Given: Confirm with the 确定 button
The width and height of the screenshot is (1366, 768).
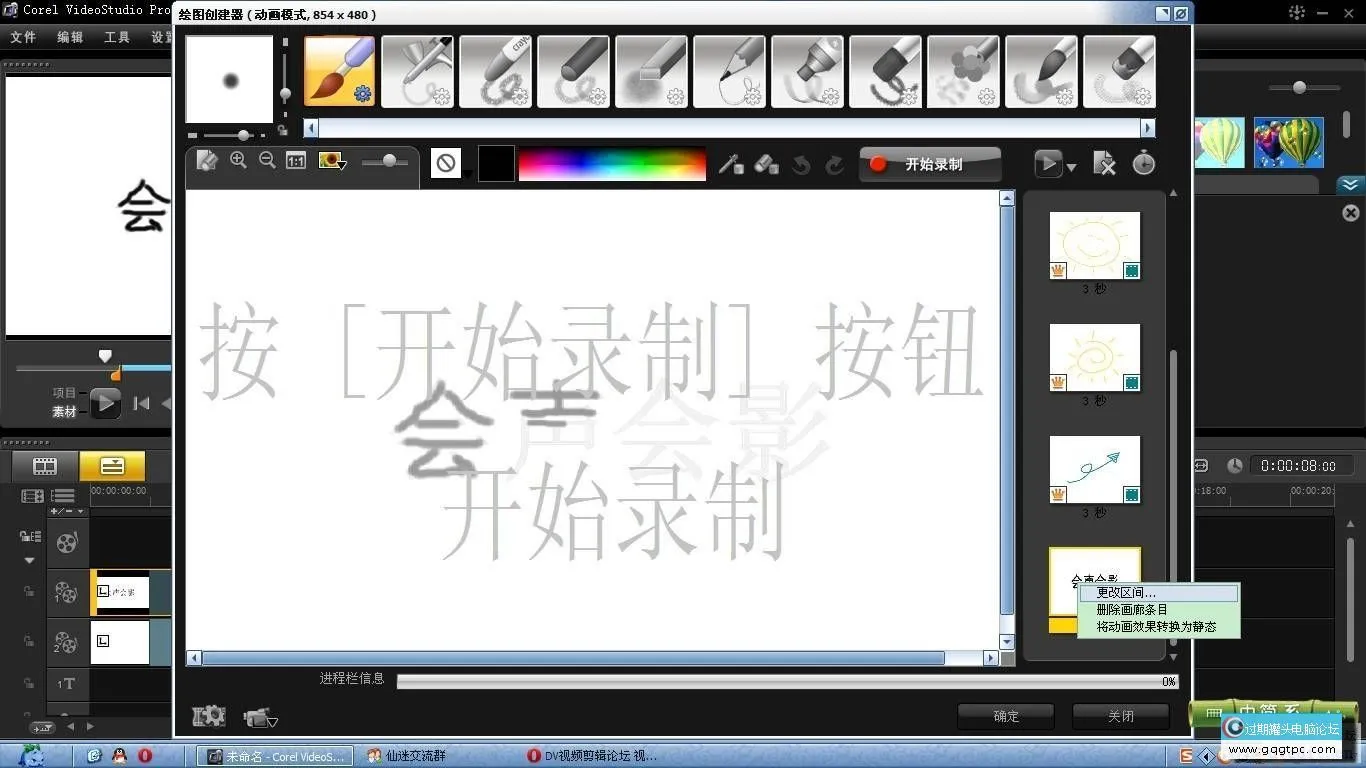Looking at the screenshot, I should click(1006, 716).
